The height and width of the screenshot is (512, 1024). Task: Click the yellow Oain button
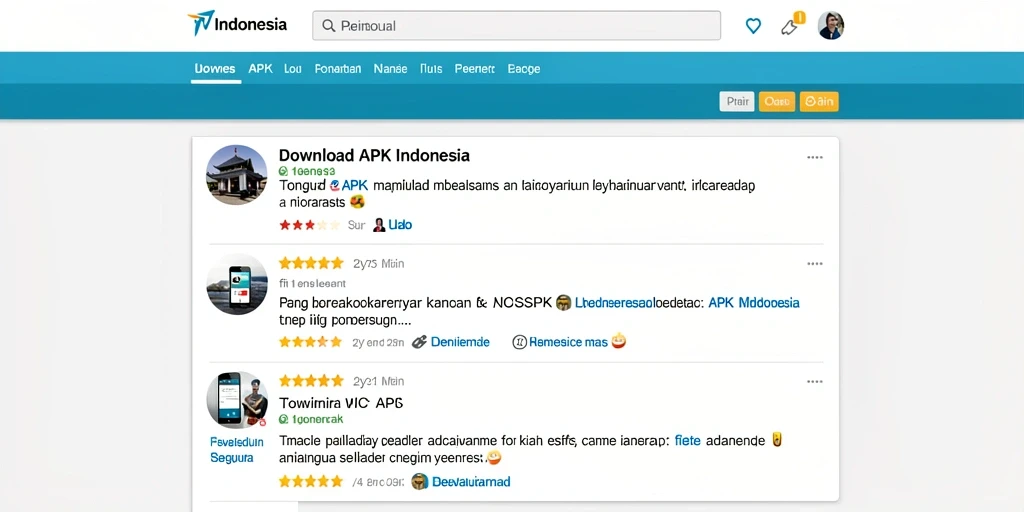(819, 101)
